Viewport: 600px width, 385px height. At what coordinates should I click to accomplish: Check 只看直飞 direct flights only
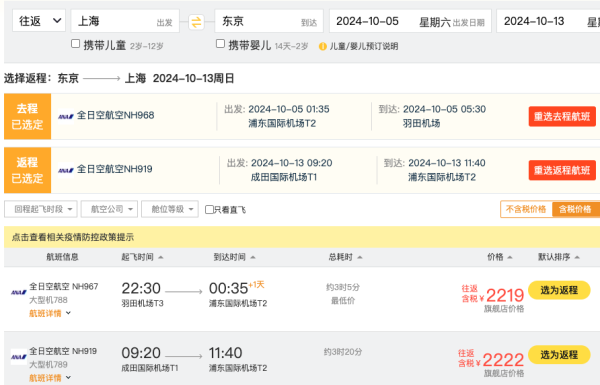209,209
